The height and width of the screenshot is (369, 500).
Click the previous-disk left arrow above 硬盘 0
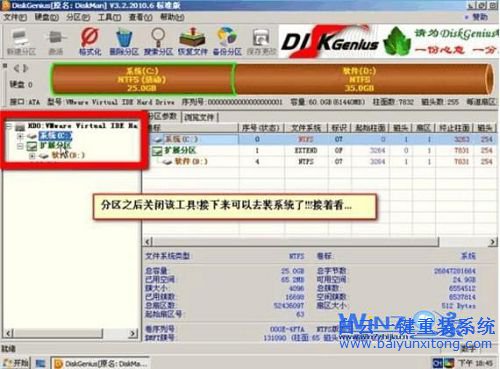(x=16, y=68)
